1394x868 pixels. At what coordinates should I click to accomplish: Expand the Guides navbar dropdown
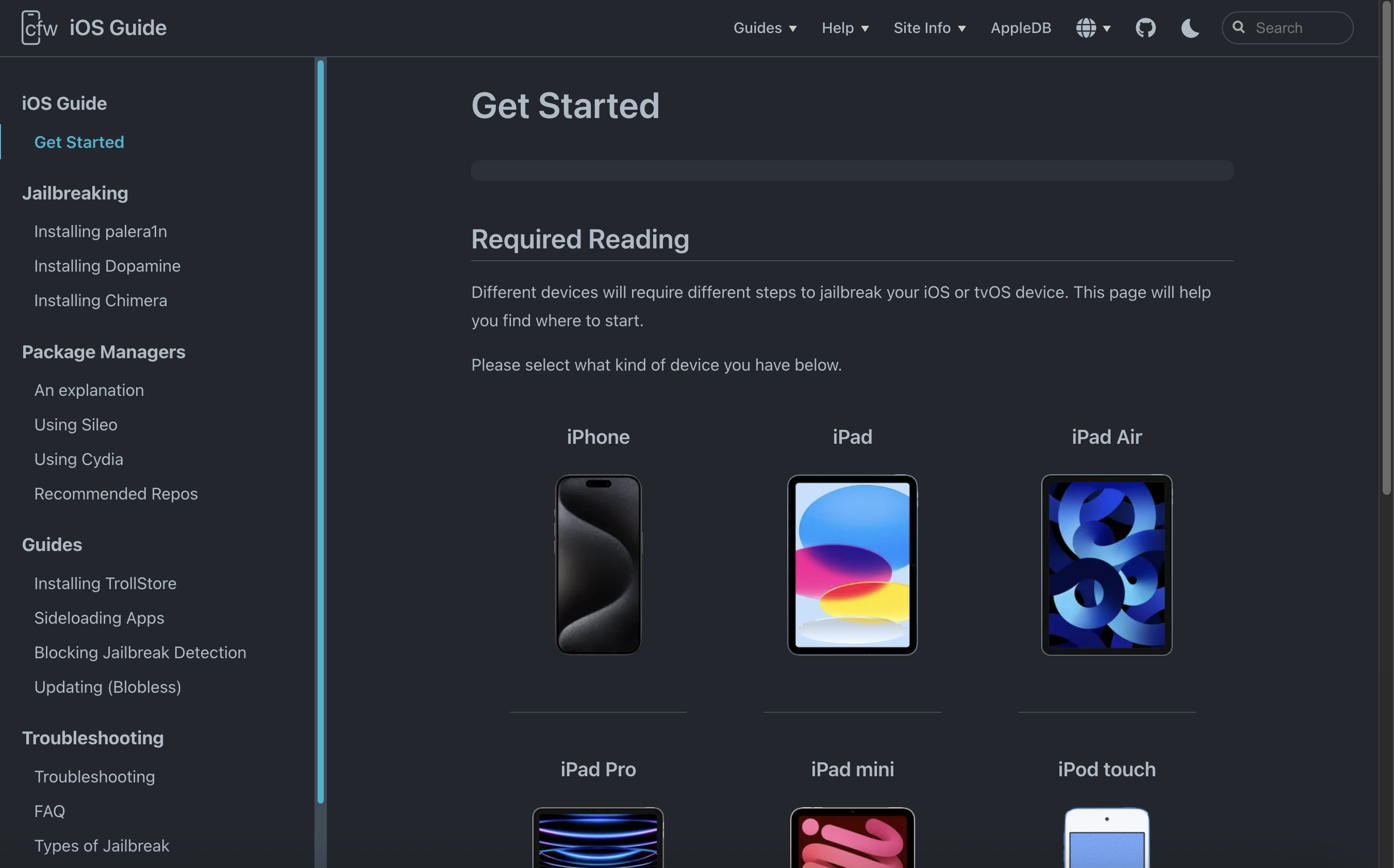pyautogui.click(x=765, y=27)
